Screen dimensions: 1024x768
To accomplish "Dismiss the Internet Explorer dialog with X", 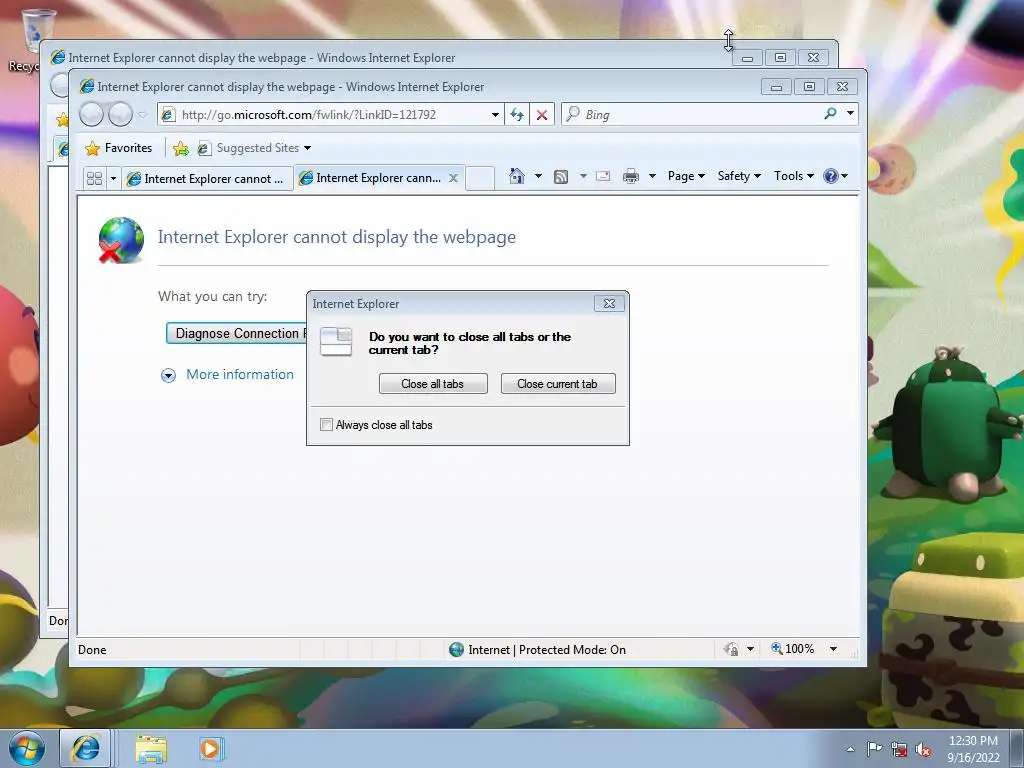I will (x=609, y=303).
